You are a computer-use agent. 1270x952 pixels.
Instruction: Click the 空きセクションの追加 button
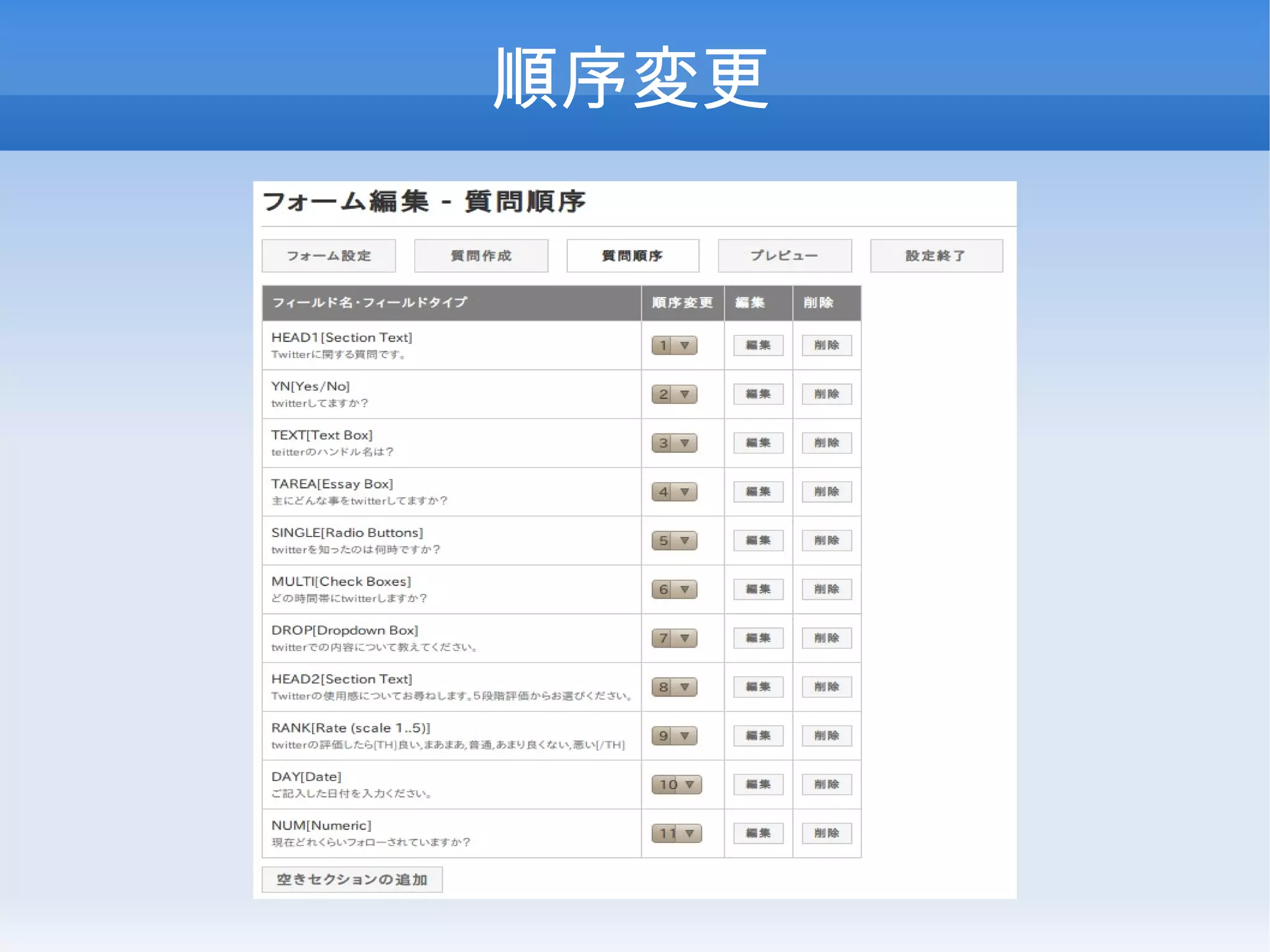[352, 879]
